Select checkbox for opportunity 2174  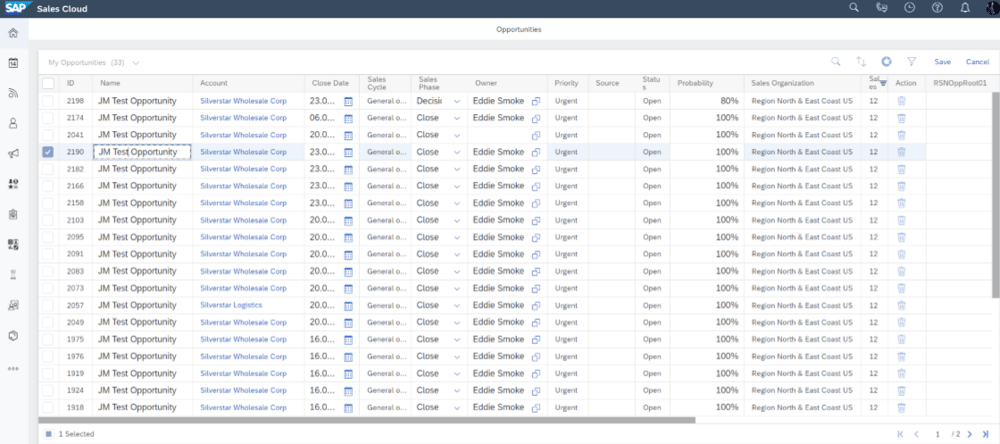pos(48,118)
